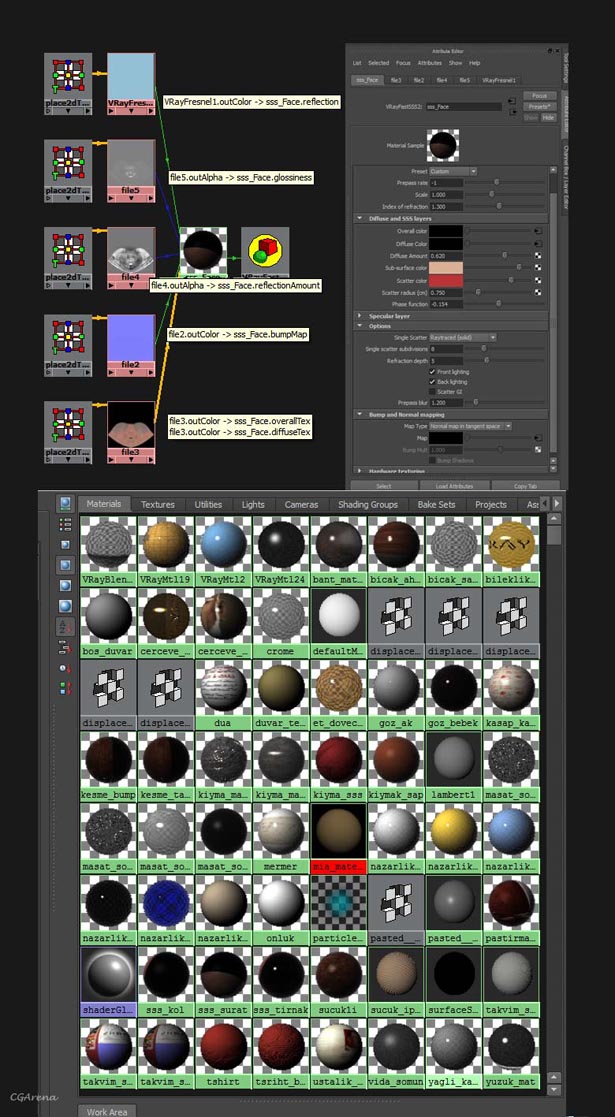Open the Map Type dropdown
The height and width of the screenshot is (1117, 615).
click(x=470, y=426)
